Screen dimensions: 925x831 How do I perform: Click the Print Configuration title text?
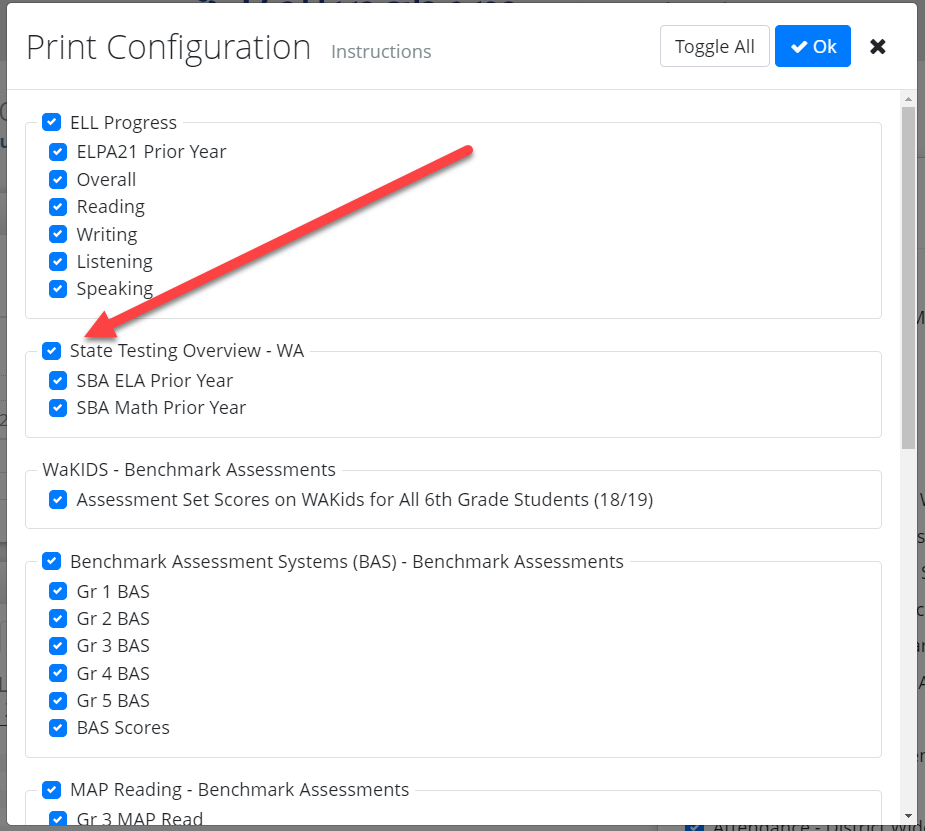coord(169,48)
